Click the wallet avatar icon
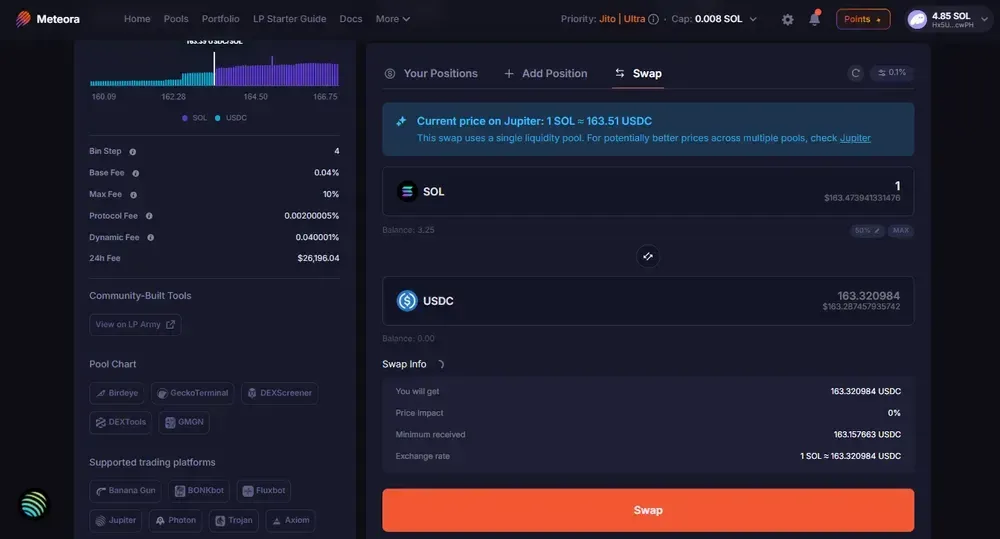This screenshot has height=539, width=1000. 917,20
